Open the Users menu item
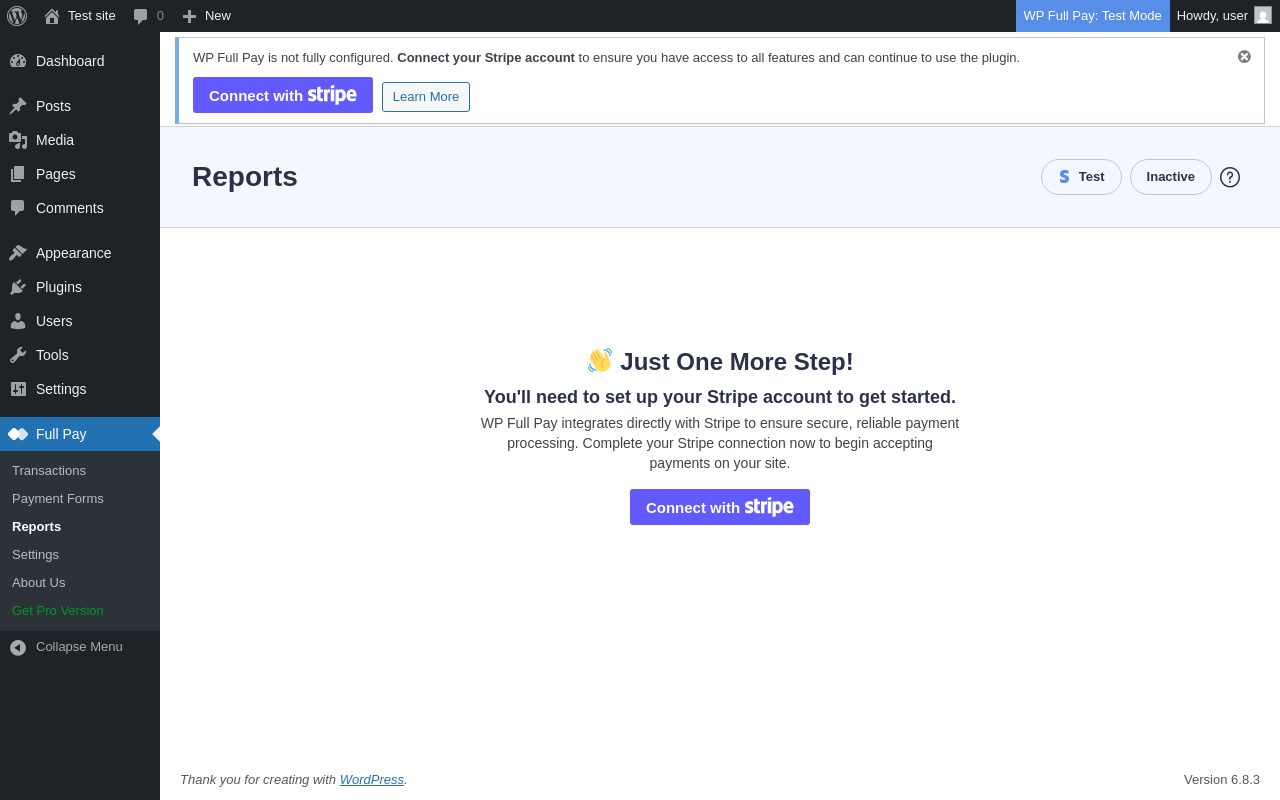The height and width of the screenshot is (800, 1280). (x=80, y=321)
